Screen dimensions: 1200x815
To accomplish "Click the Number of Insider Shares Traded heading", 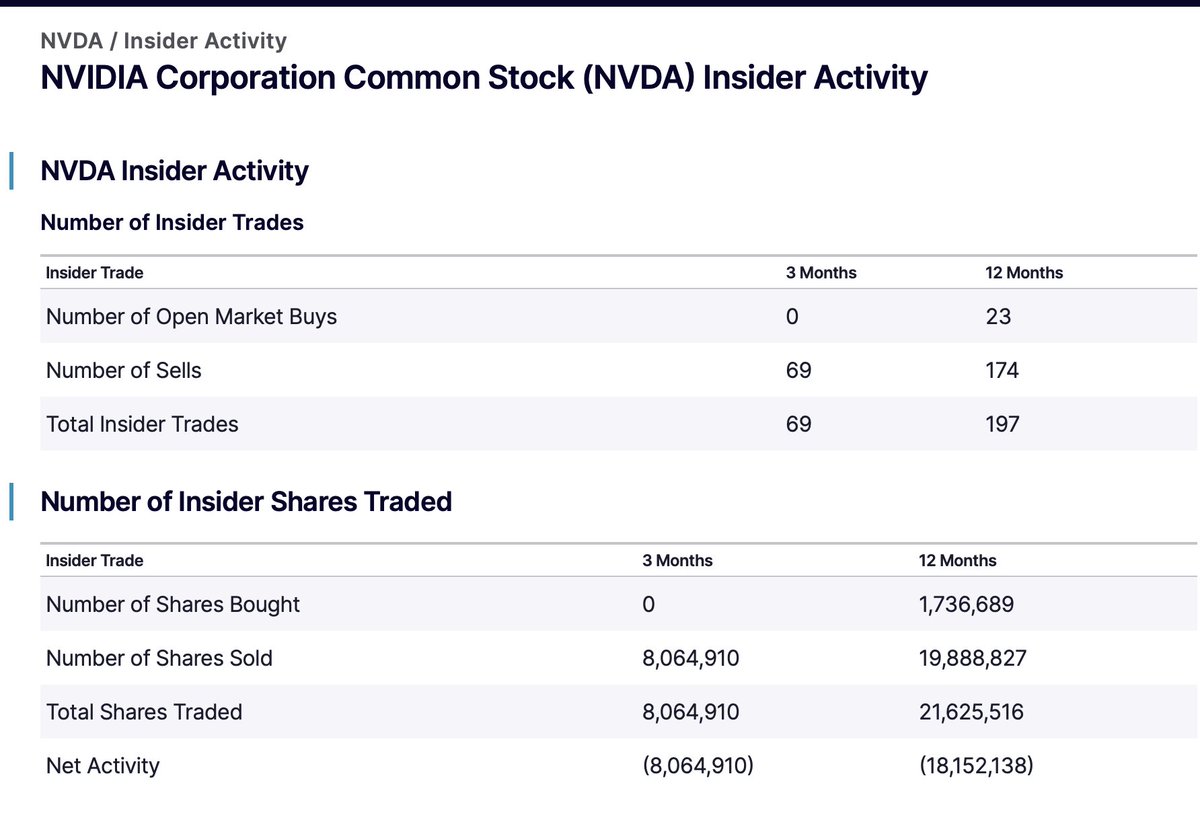I will pyautogui.click(x=246, y=501).
